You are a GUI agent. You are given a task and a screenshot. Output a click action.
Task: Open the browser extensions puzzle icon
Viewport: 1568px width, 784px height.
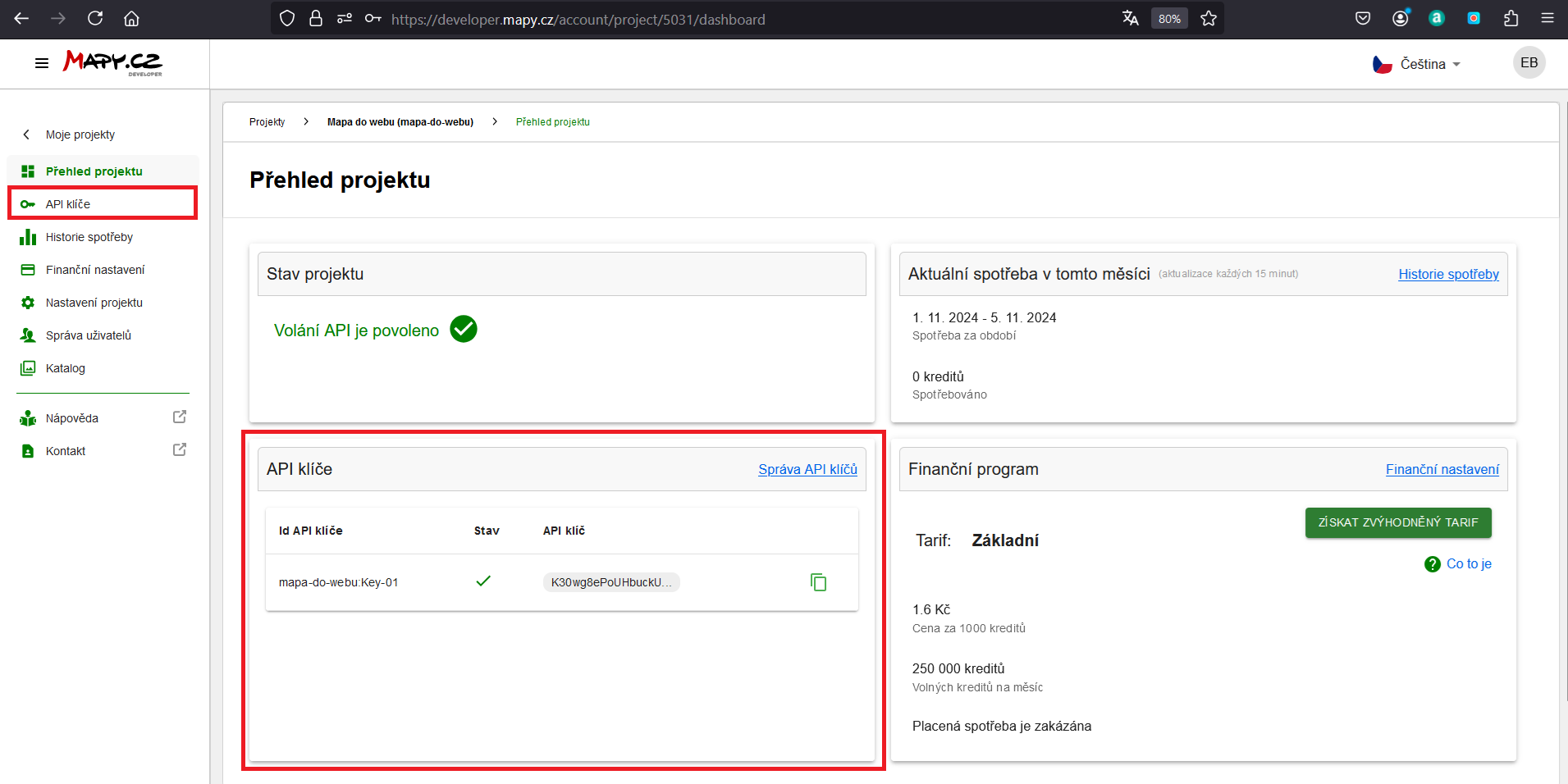click(x=1511, y=19)
